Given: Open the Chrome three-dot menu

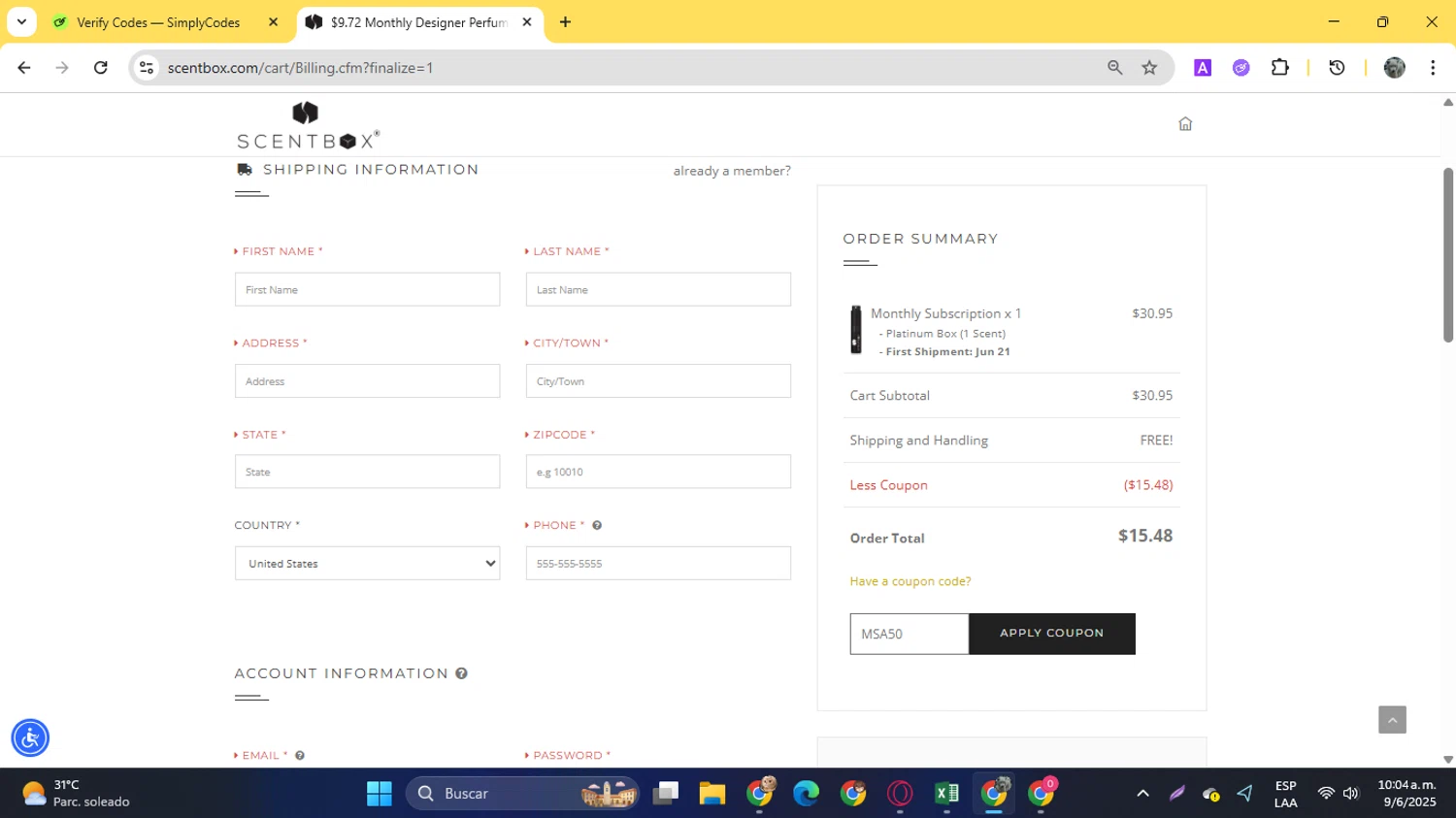Looking at the screenshot, I should coord(1433,68).
